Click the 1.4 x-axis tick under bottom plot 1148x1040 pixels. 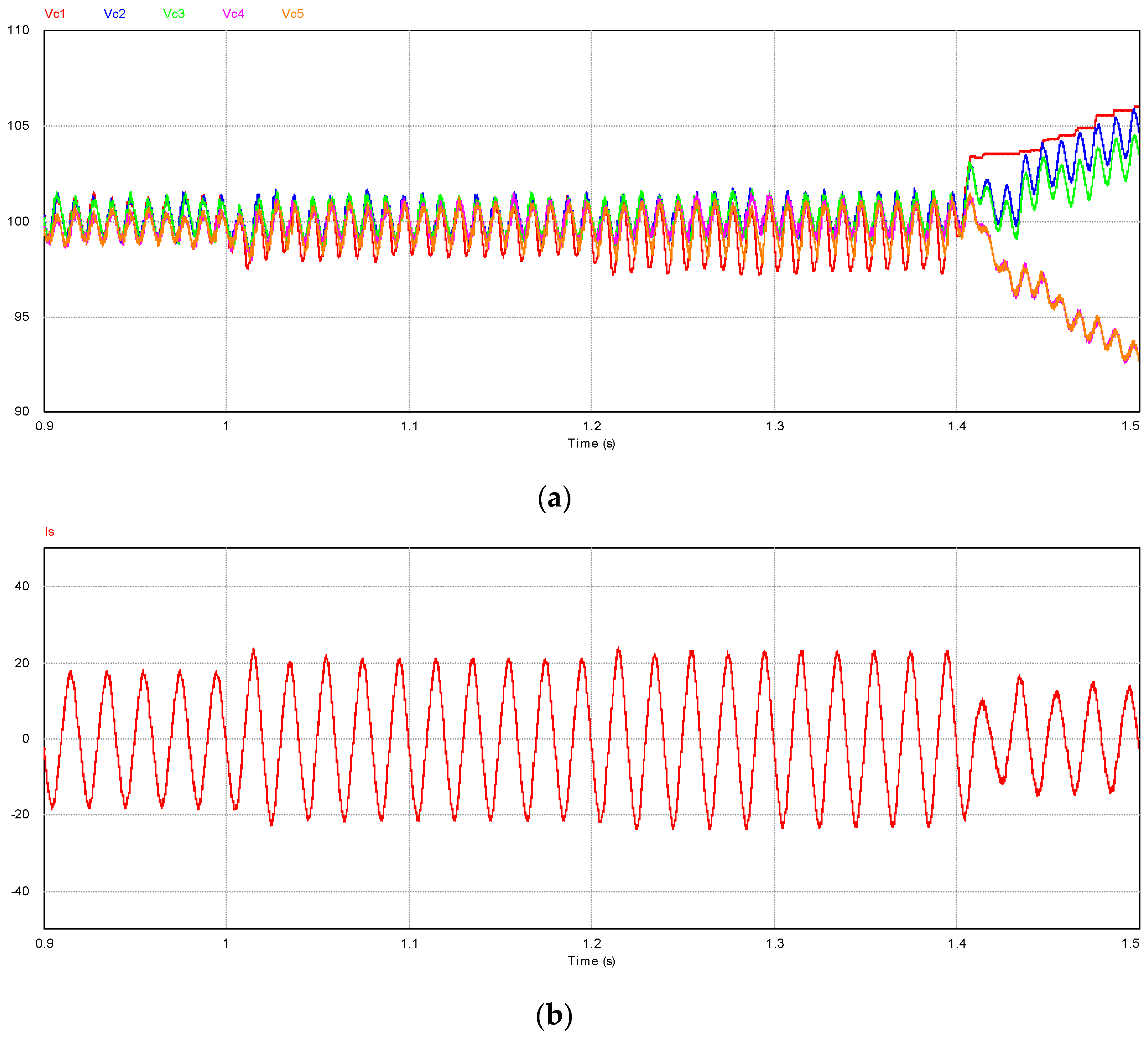(x=957, y=944)
